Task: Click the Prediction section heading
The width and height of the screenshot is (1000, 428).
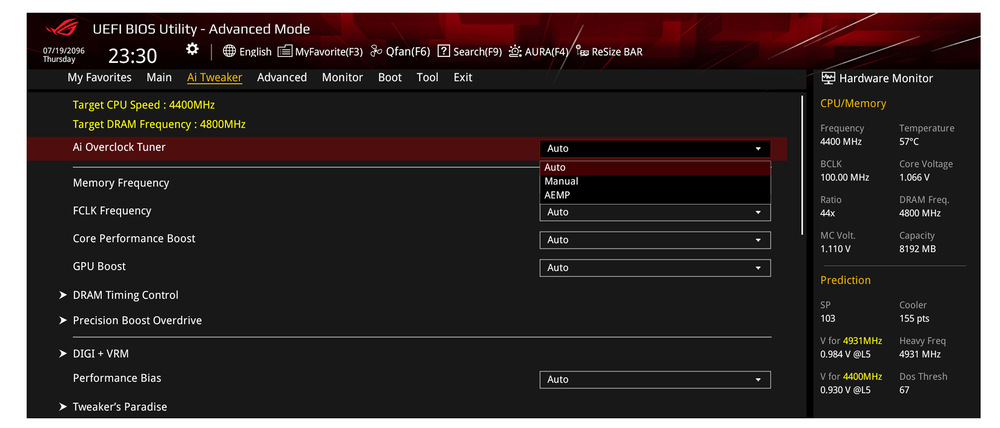Action: (846, 280)
